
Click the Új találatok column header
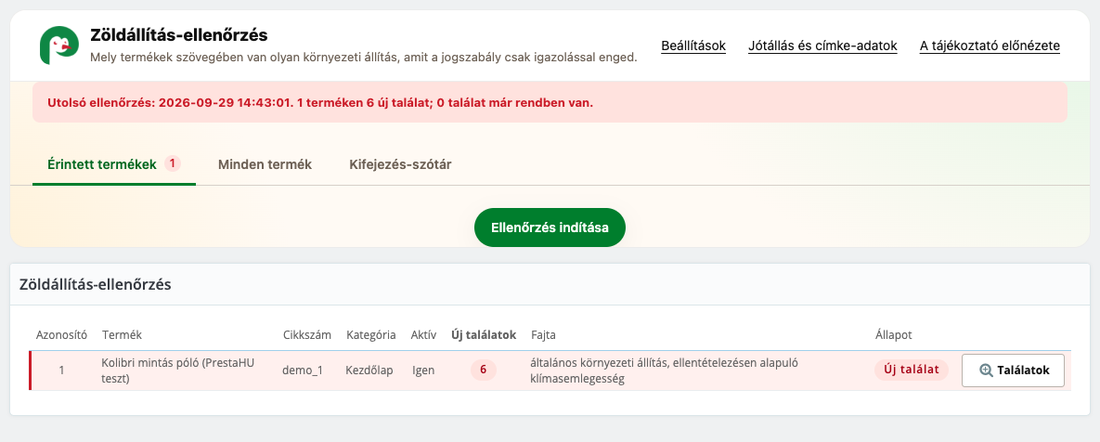pos(483,335)
